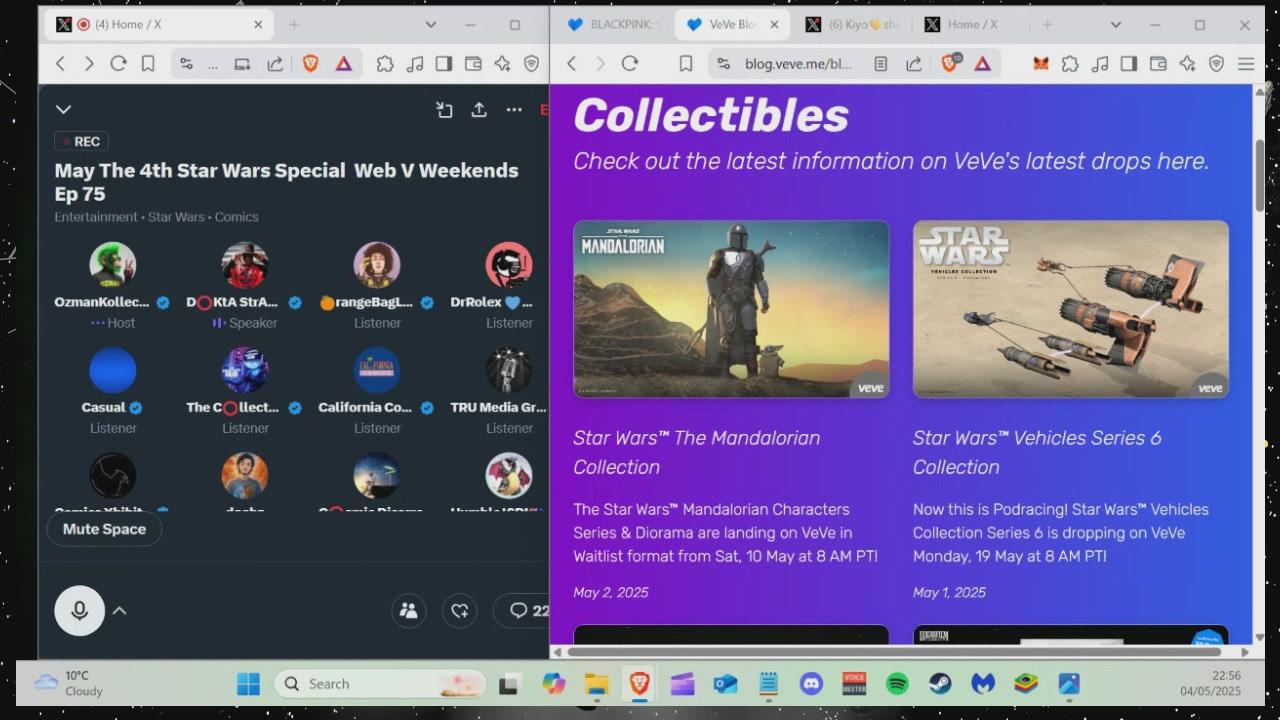Open the Space three-dot more menu
1280x720 pixels.
point(514,110)
